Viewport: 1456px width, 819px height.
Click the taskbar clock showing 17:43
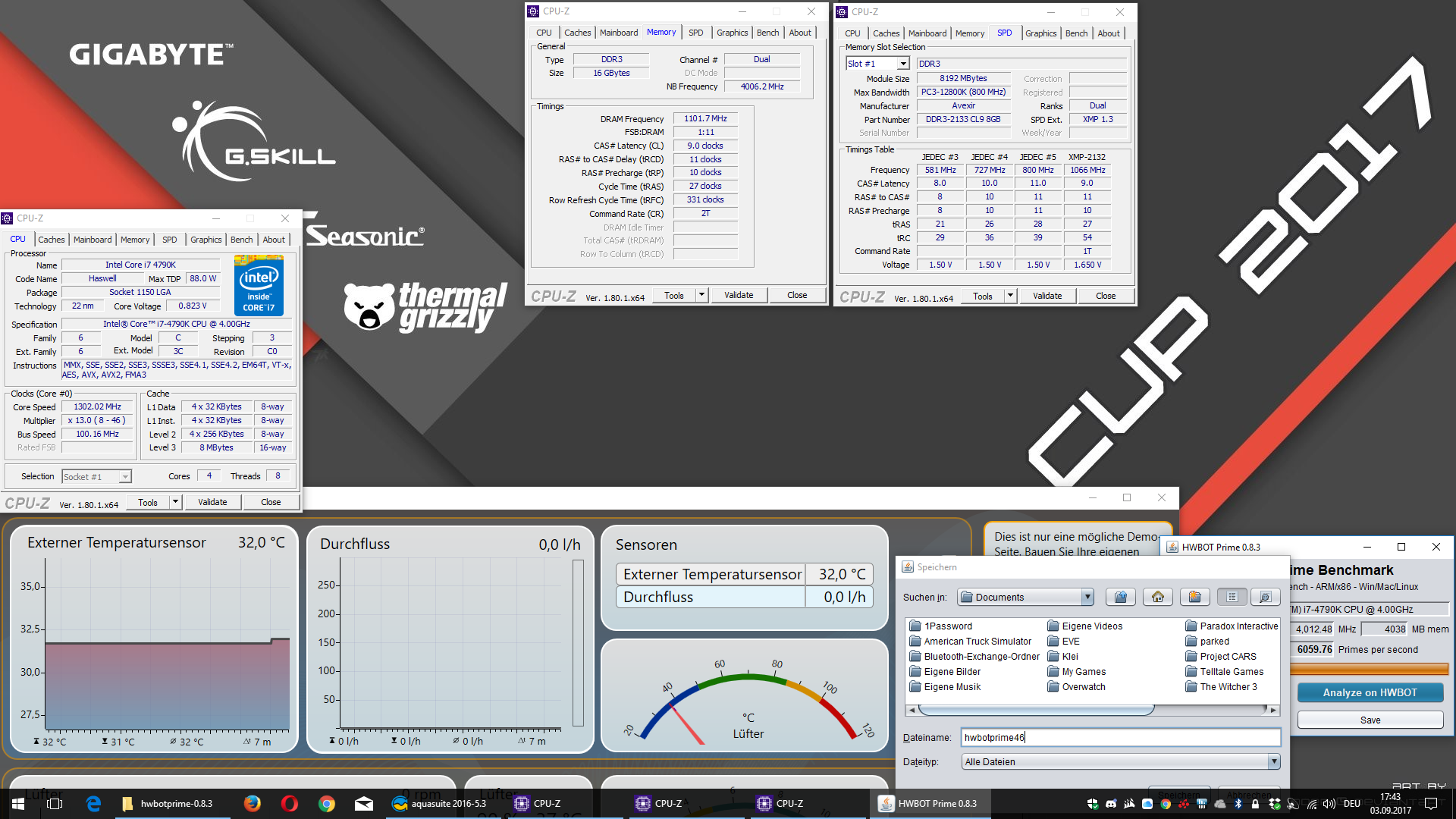pyautogui.click(x=1390, y=804)
